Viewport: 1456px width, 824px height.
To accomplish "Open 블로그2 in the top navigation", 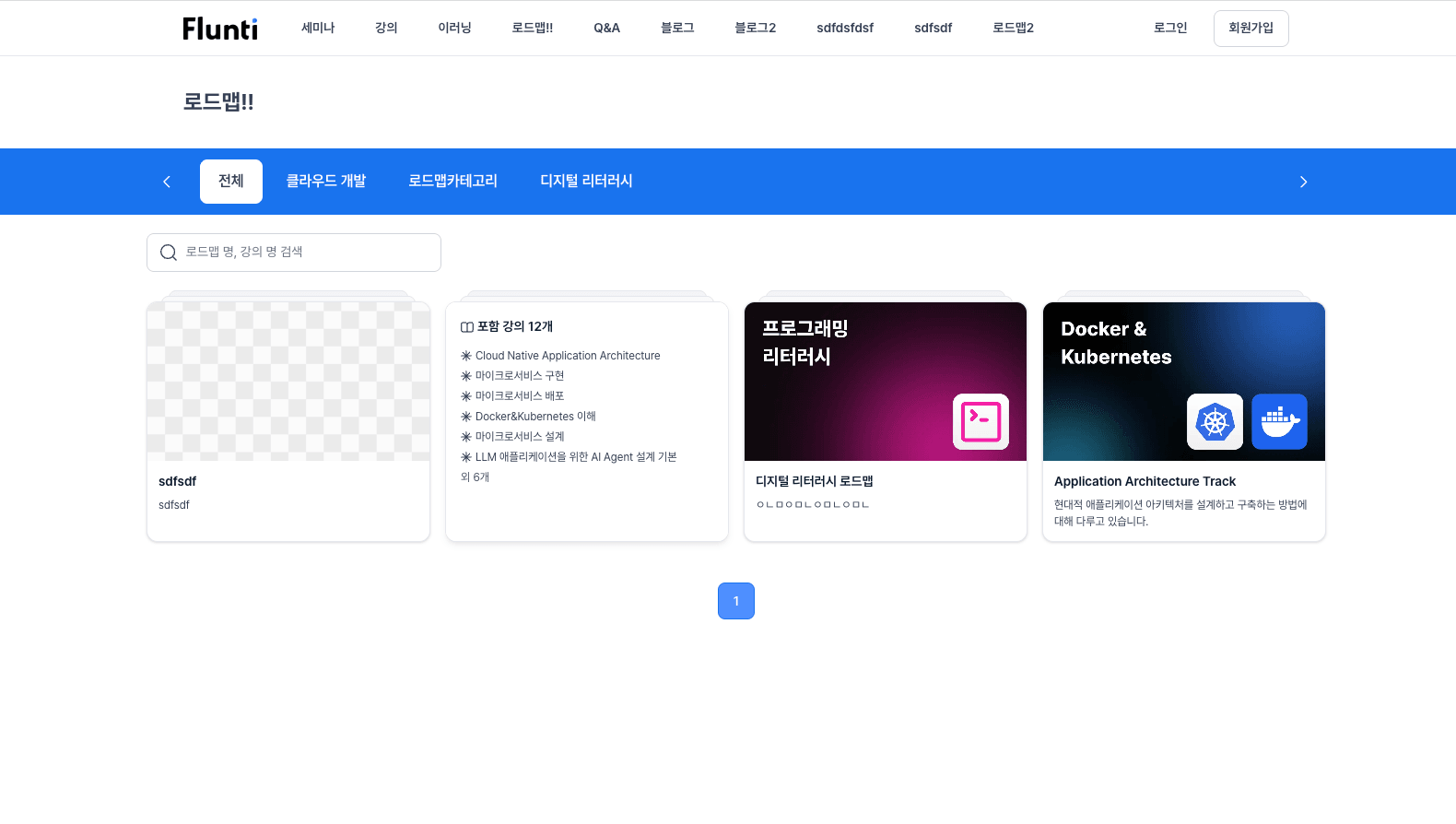I will pyautogui.click(x=756, y=28).
